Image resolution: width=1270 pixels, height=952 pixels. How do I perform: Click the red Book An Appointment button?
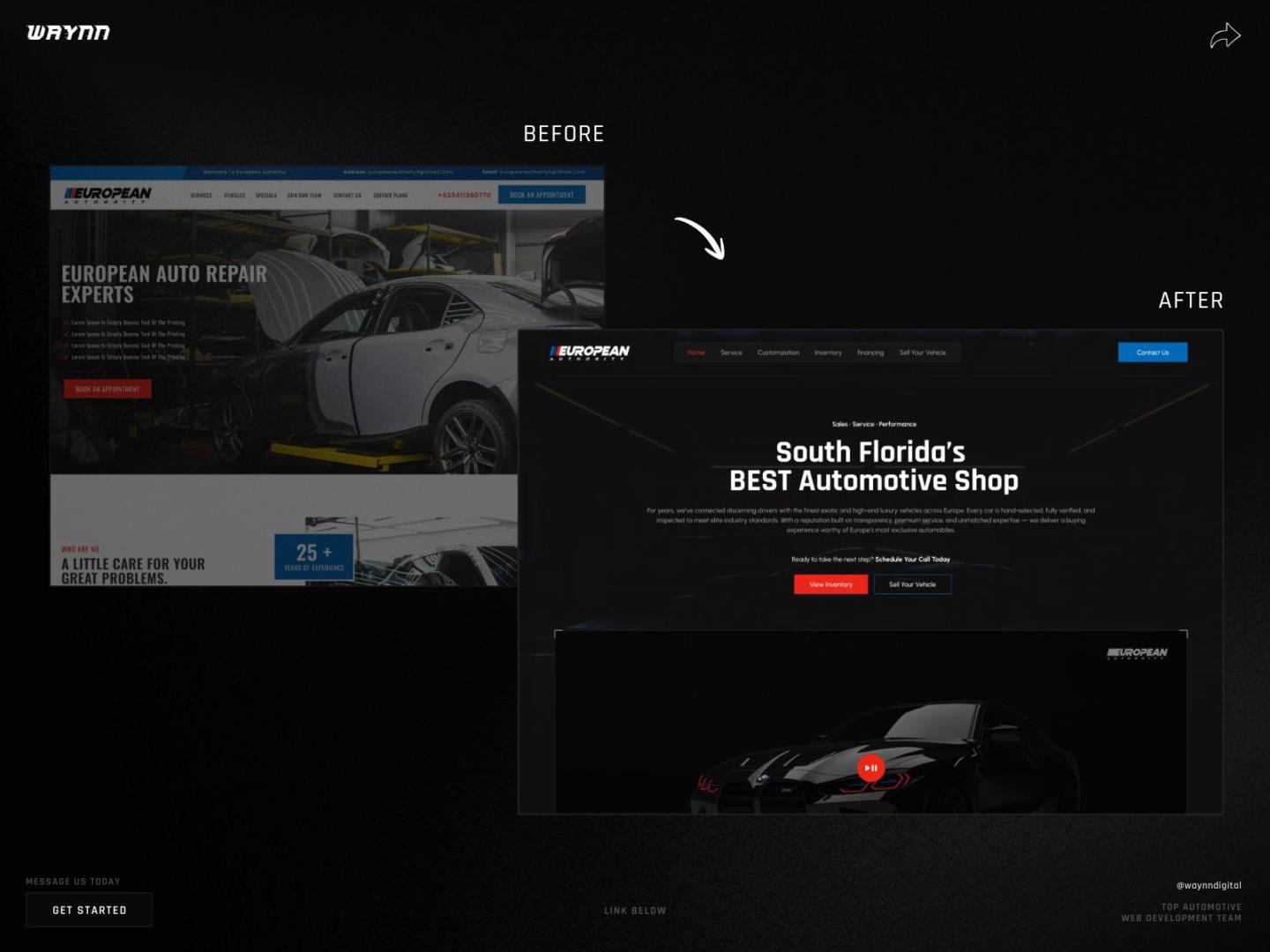coord(108,389)
